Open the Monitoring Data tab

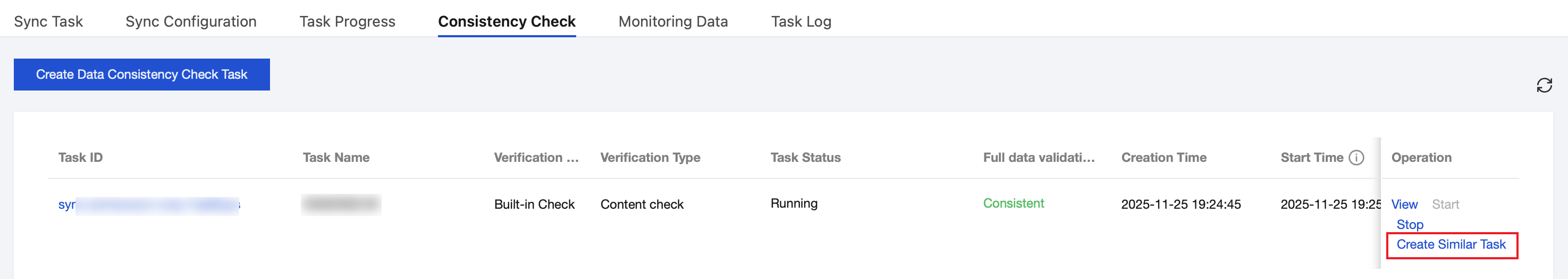tap(672, 22)
